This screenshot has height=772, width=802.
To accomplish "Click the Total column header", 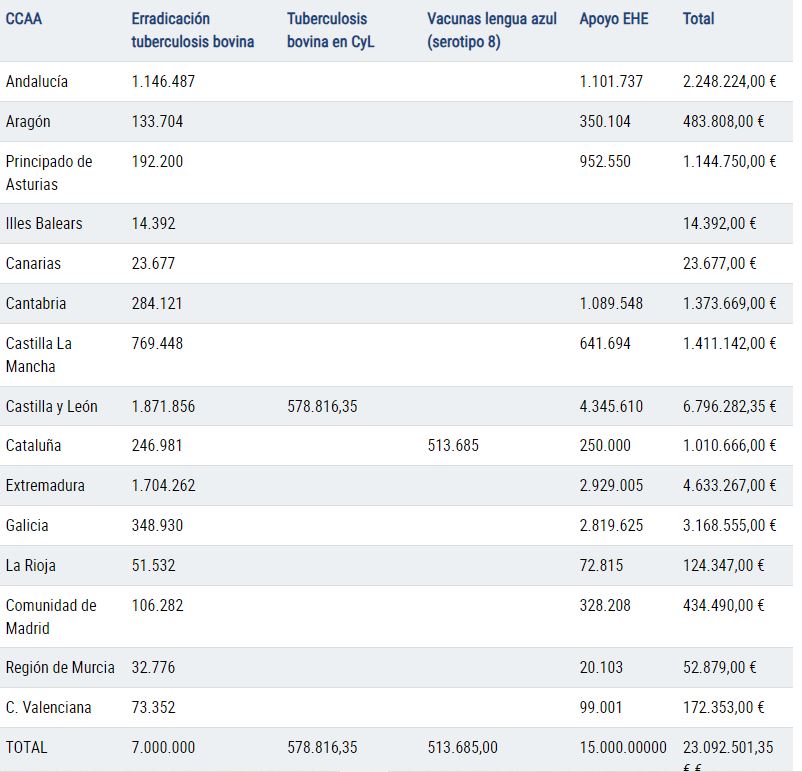I will [698, 19].
